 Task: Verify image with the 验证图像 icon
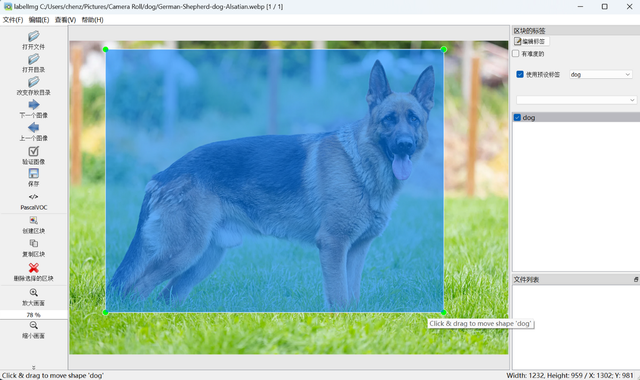click(33, 151)
